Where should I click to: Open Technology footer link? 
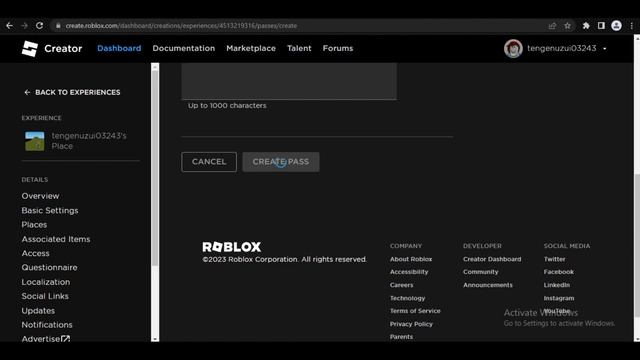407,298
